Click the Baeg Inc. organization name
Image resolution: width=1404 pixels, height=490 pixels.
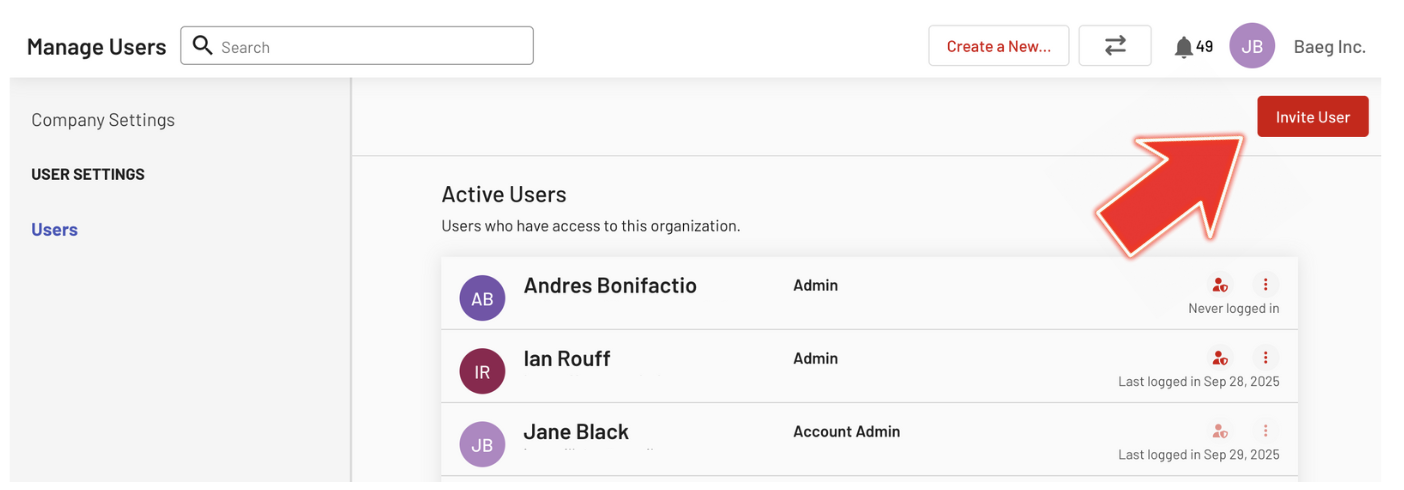[x=1329, y=47]
